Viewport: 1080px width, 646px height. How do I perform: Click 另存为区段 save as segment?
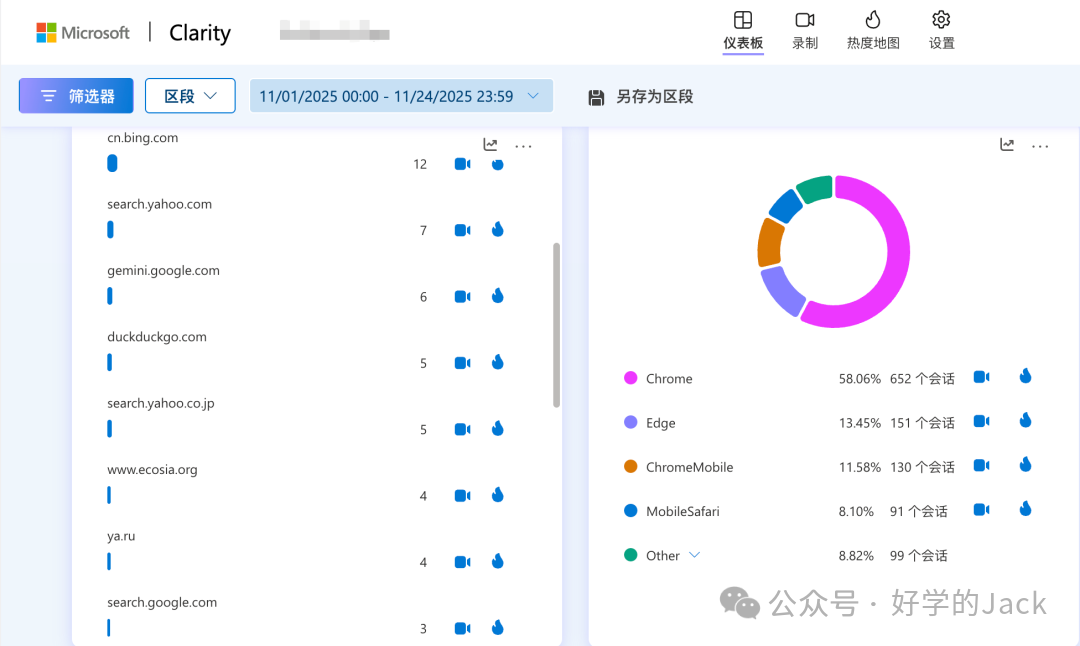click(x=641, y=96)
